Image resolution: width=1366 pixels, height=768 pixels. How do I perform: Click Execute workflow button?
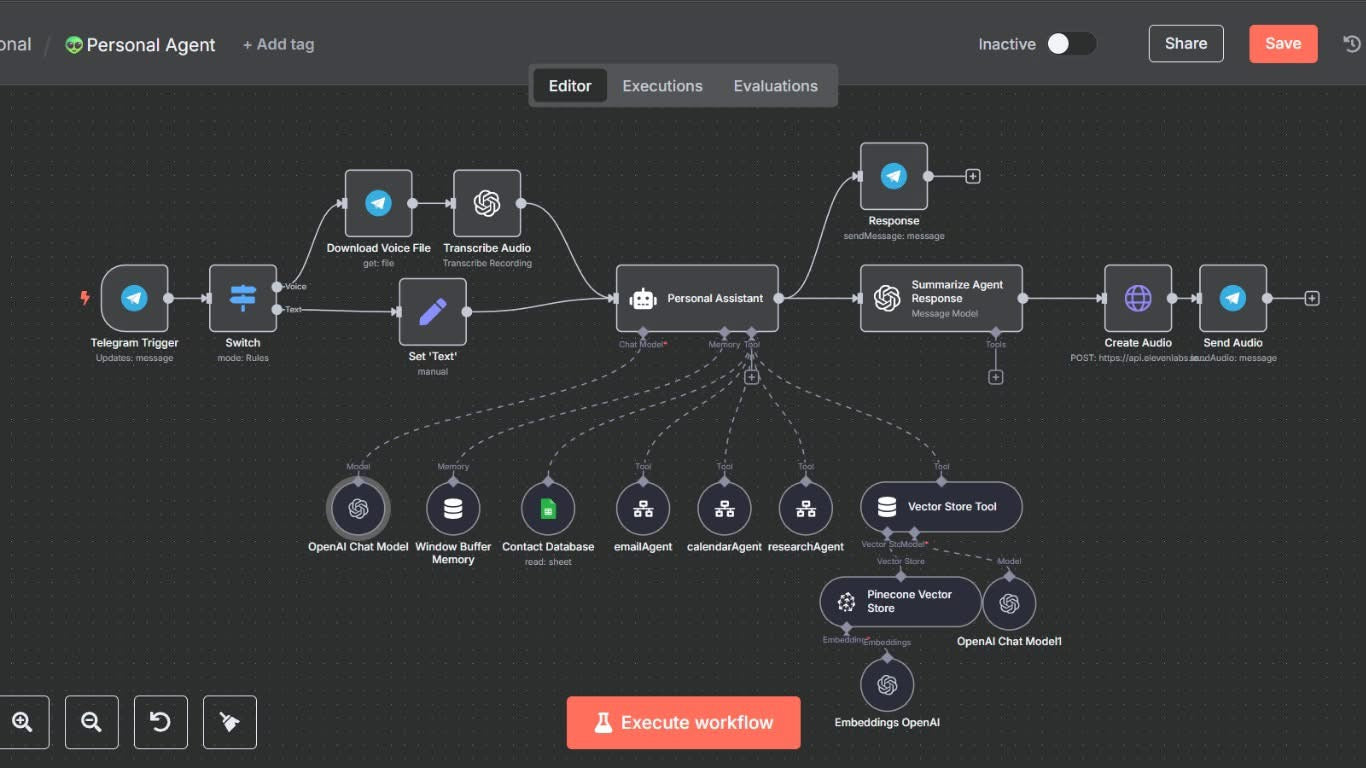(684, 723)
